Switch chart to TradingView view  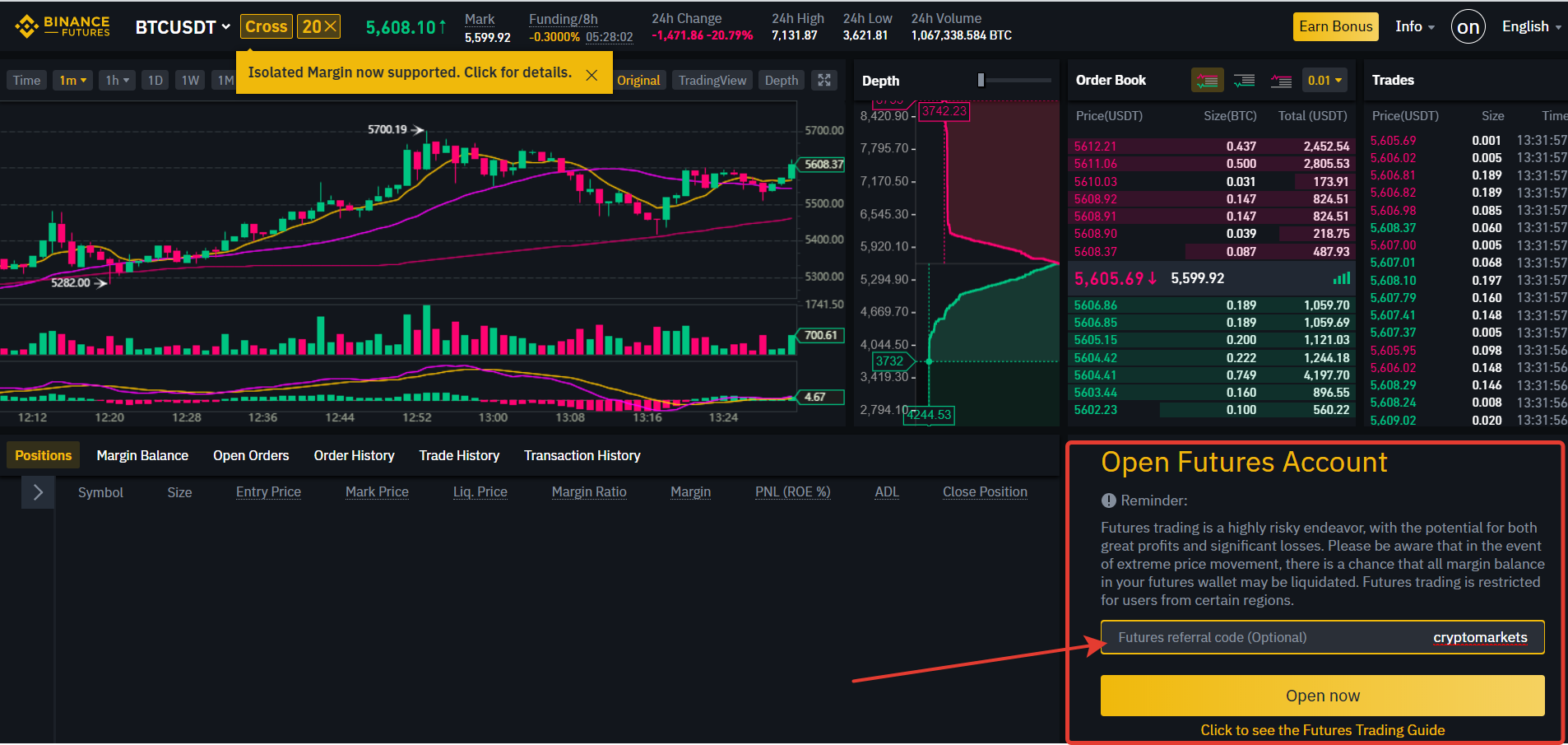pos(712,80)
